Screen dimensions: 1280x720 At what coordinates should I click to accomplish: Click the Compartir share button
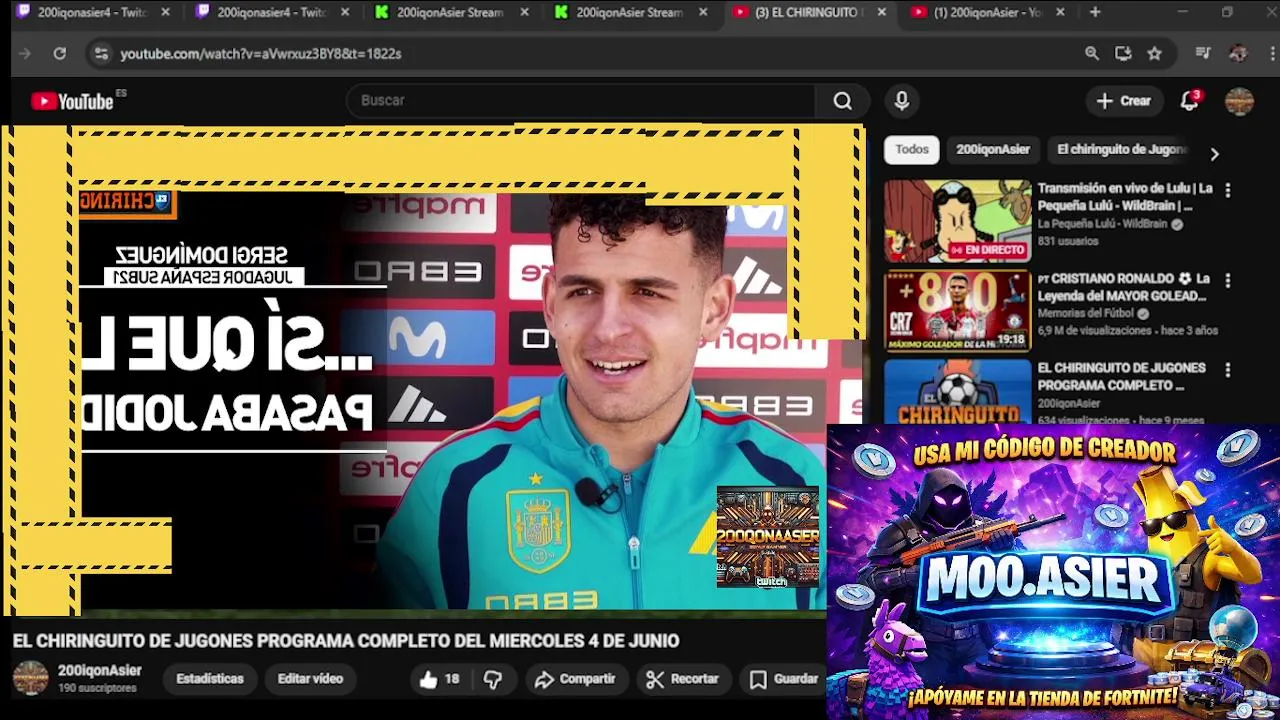click(x=575, y=679)
